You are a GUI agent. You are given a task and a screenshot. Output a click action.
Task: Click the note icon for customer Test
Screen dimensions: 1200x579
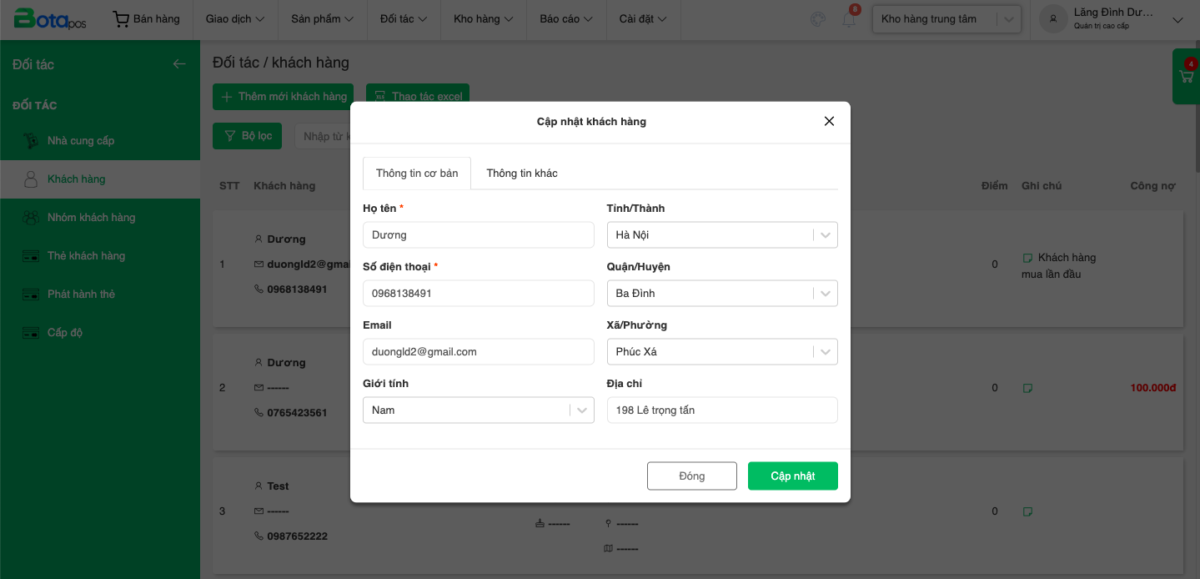pos(1027,511)
